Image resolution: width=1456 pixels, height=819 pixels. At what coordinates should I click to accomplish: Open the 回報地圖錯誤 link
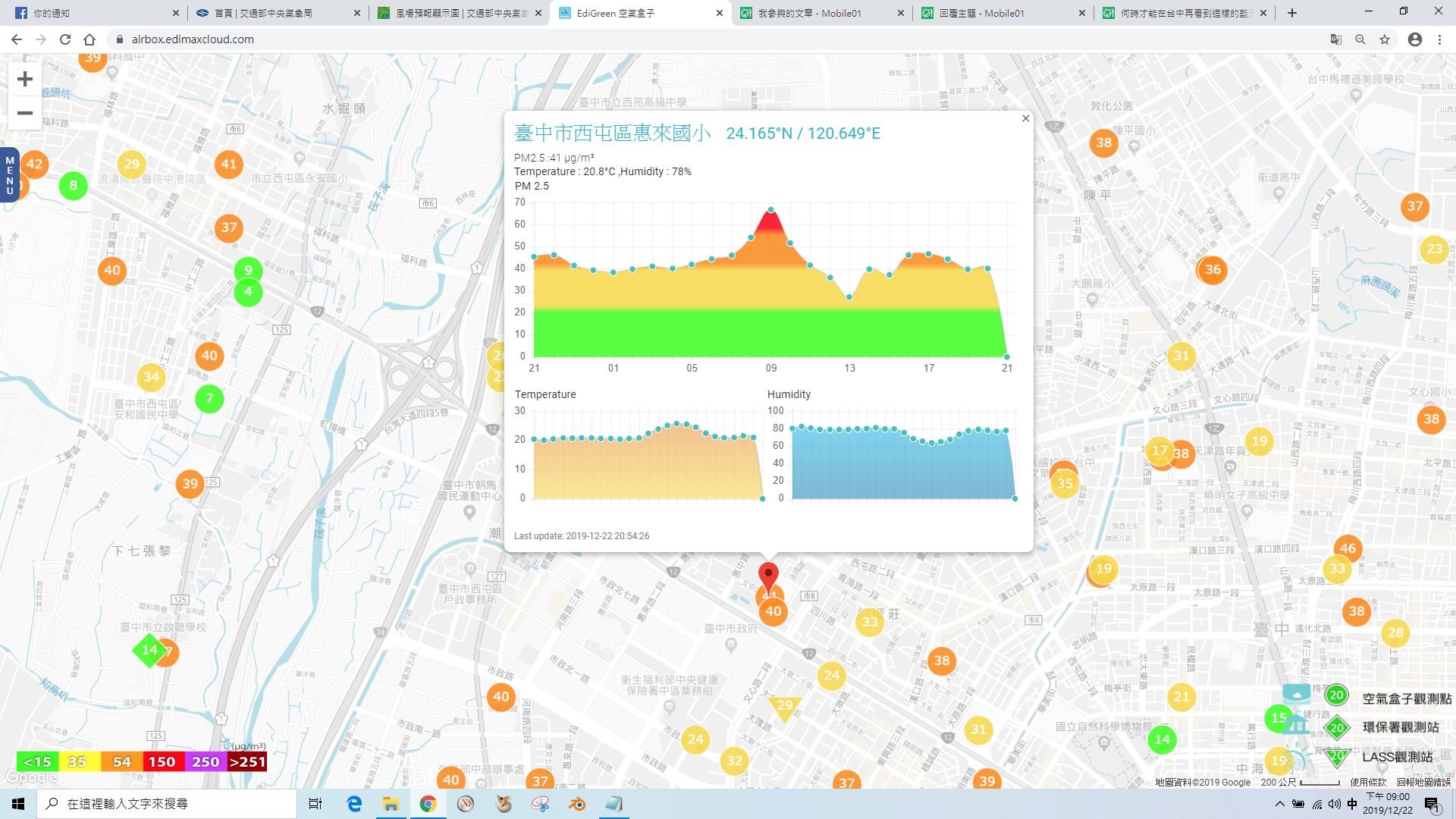tap(1423, 782)
